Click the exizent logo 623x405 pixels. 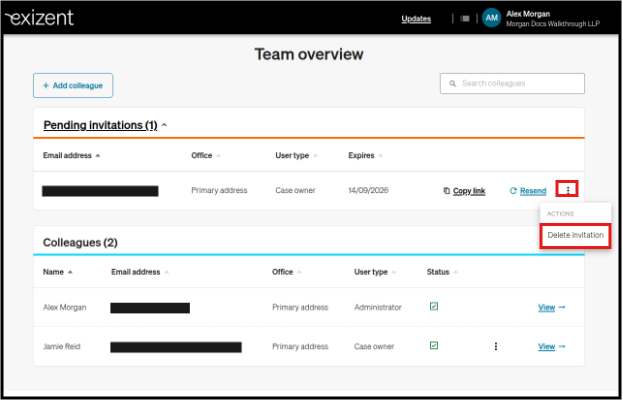tap(40, 18)
